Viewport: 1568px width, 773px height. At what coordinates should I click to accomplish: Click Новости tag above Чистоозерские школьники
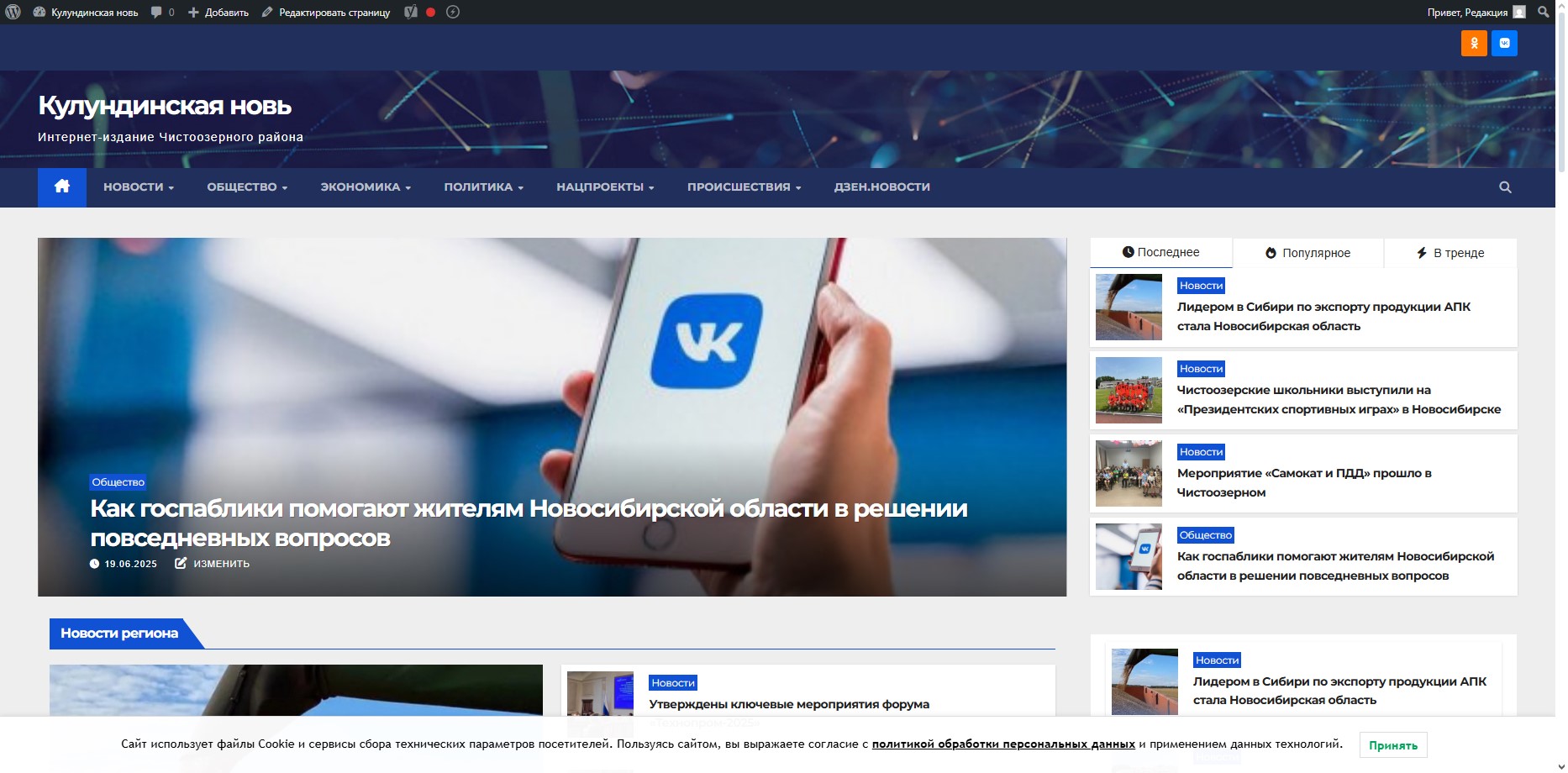[x=1201, y=369]
